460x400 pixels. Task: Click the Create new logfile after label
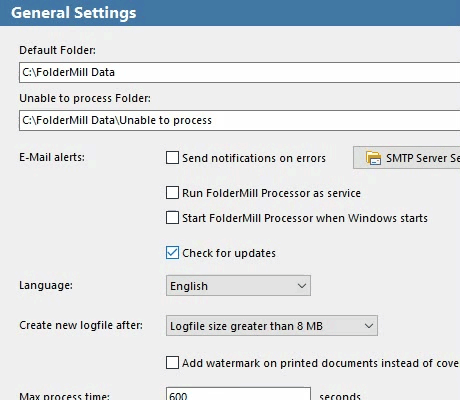pos(81,325)
